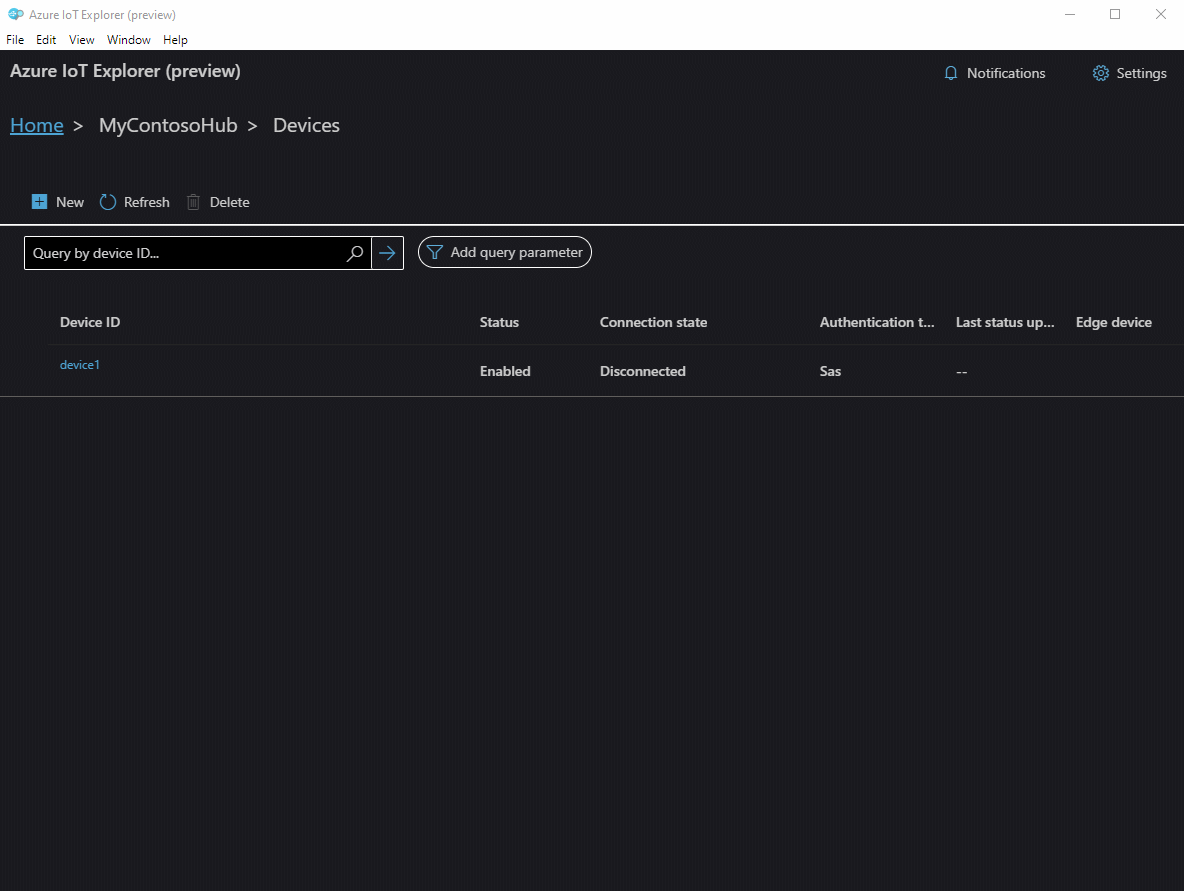The height and width of the screenshot is (891, 1184).
Task: Open the View menu
Action: tap(82, 40)
